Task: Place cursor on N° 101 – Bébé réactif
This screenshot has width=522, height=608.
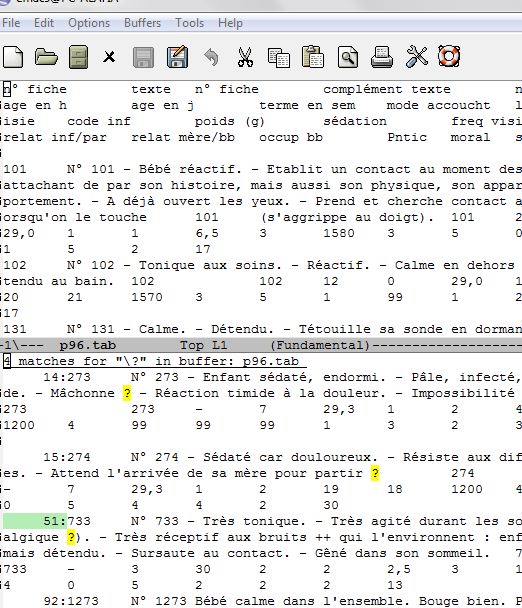Action: 154,169
